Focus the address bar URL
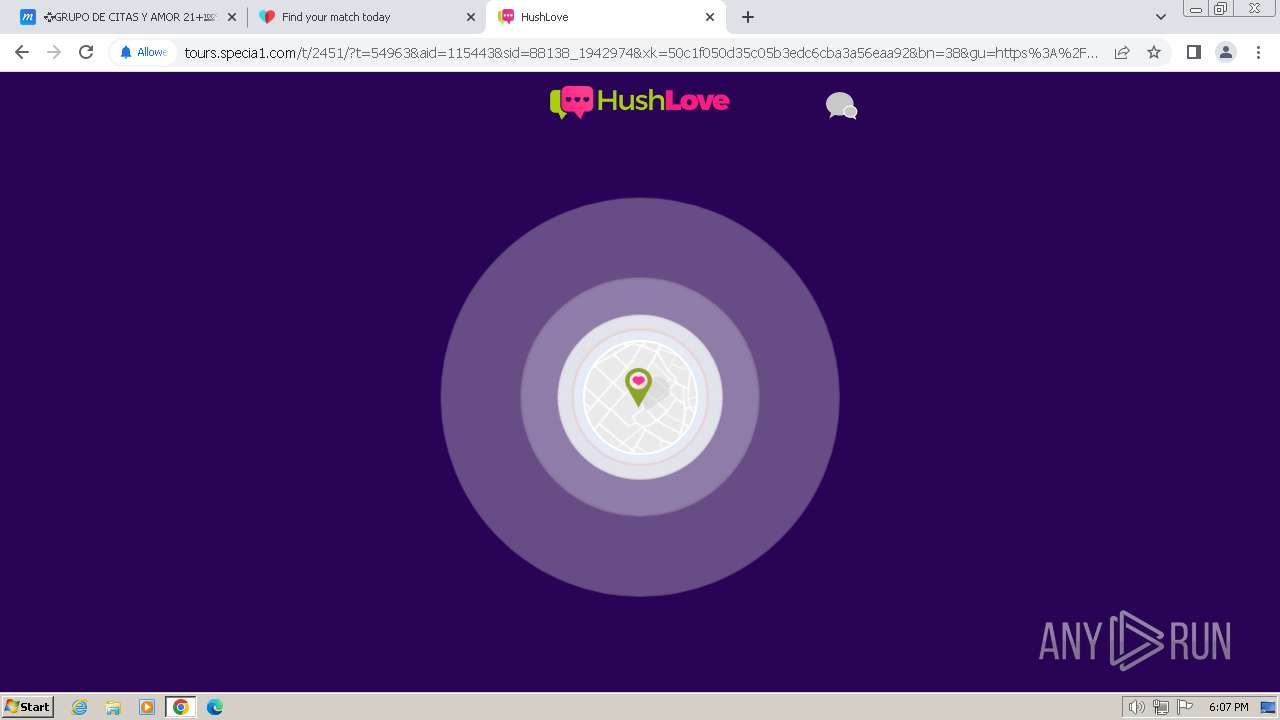 pyautogui.click(x=640, y=52)
